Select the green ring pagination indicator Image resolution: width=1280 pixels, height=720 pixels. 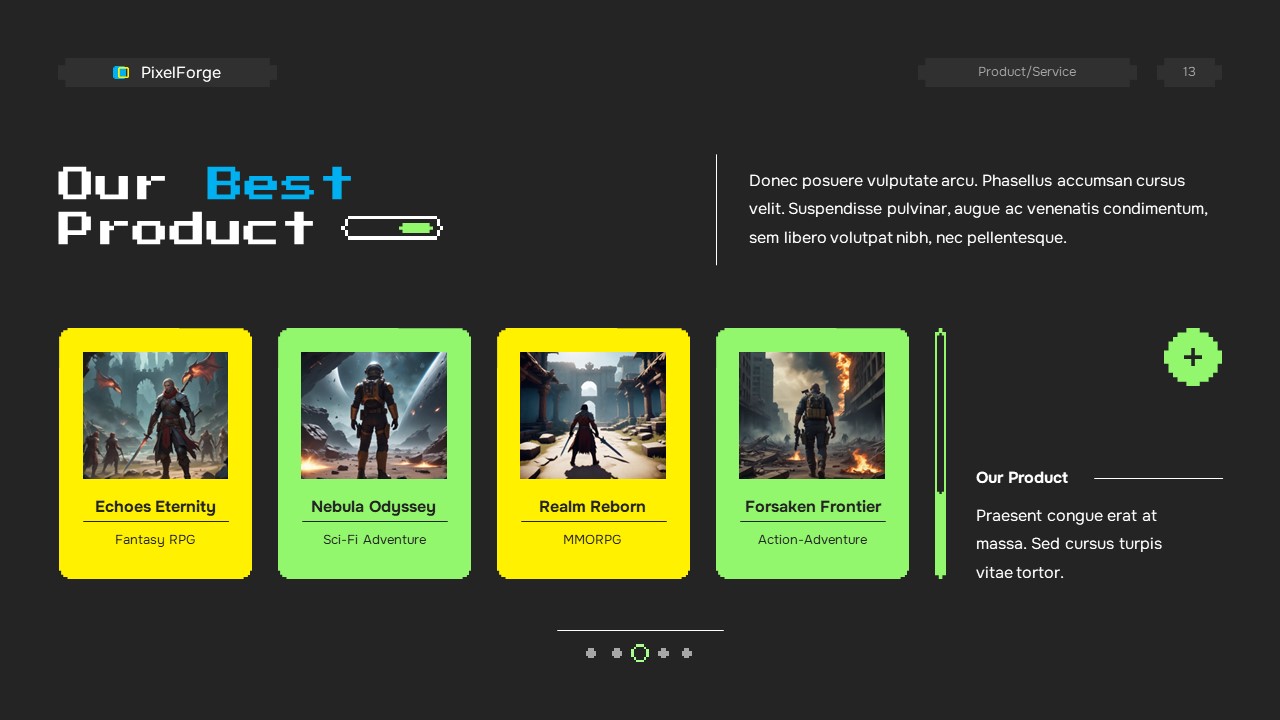[640, 653]
